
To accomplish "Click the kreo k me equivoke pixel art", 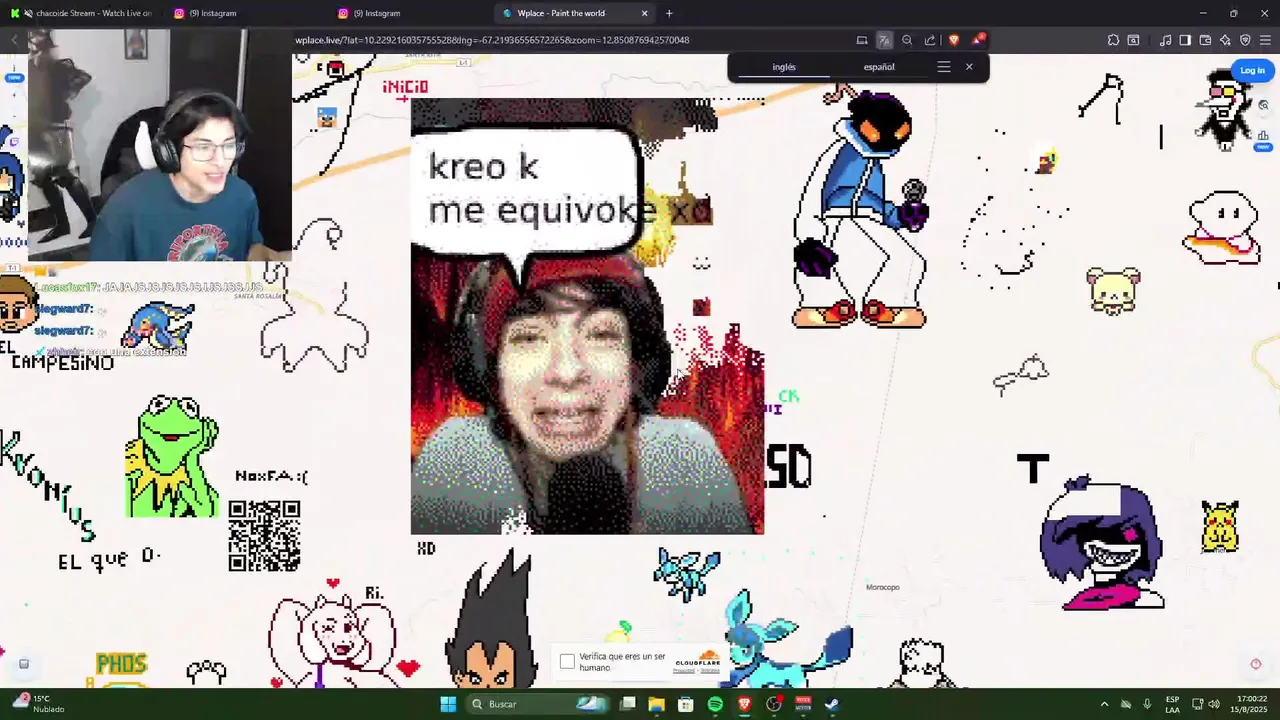I will (587, 316).
